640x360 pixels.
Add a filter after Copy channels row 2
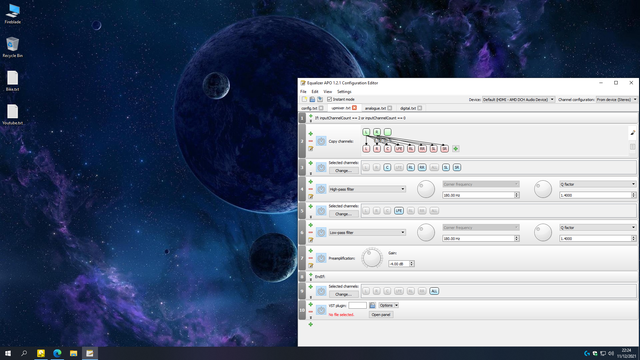311,134
